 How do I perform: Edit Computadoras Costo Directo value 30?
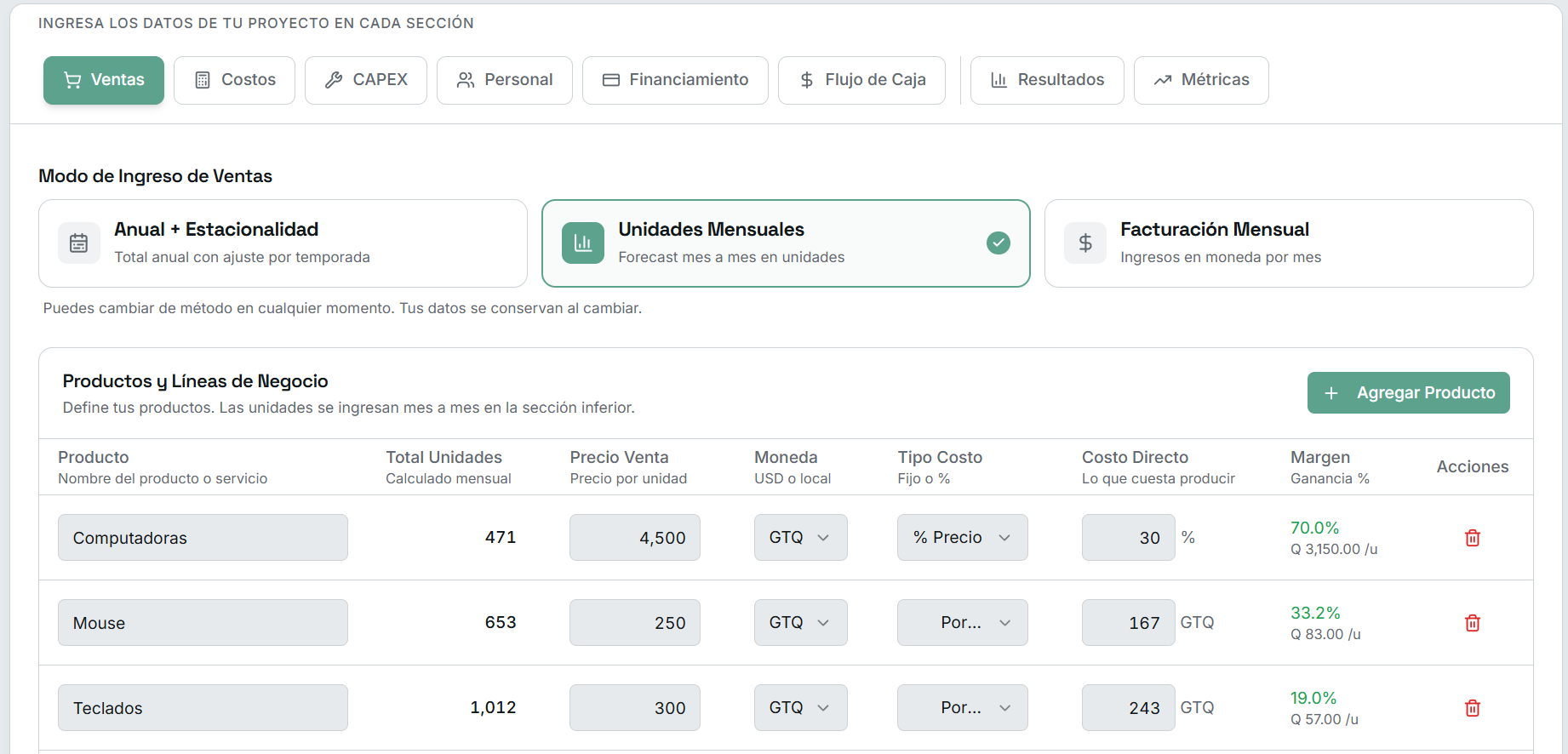1129,538
